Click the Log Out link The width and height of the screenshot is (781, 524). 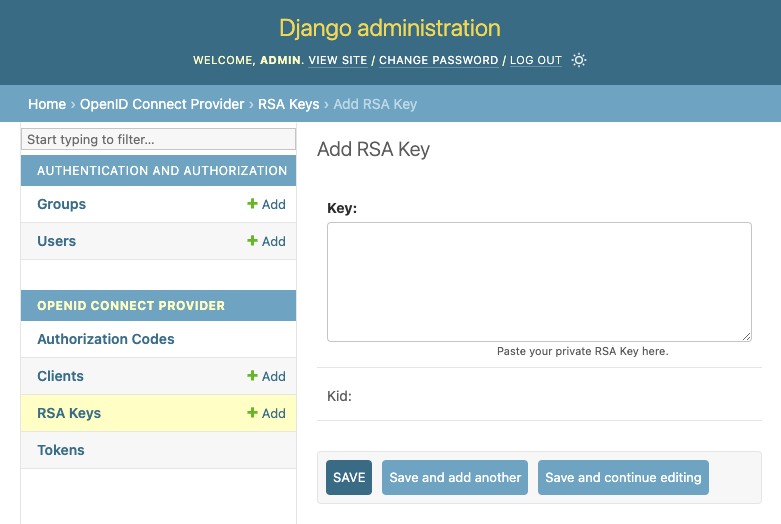[536, 60]
